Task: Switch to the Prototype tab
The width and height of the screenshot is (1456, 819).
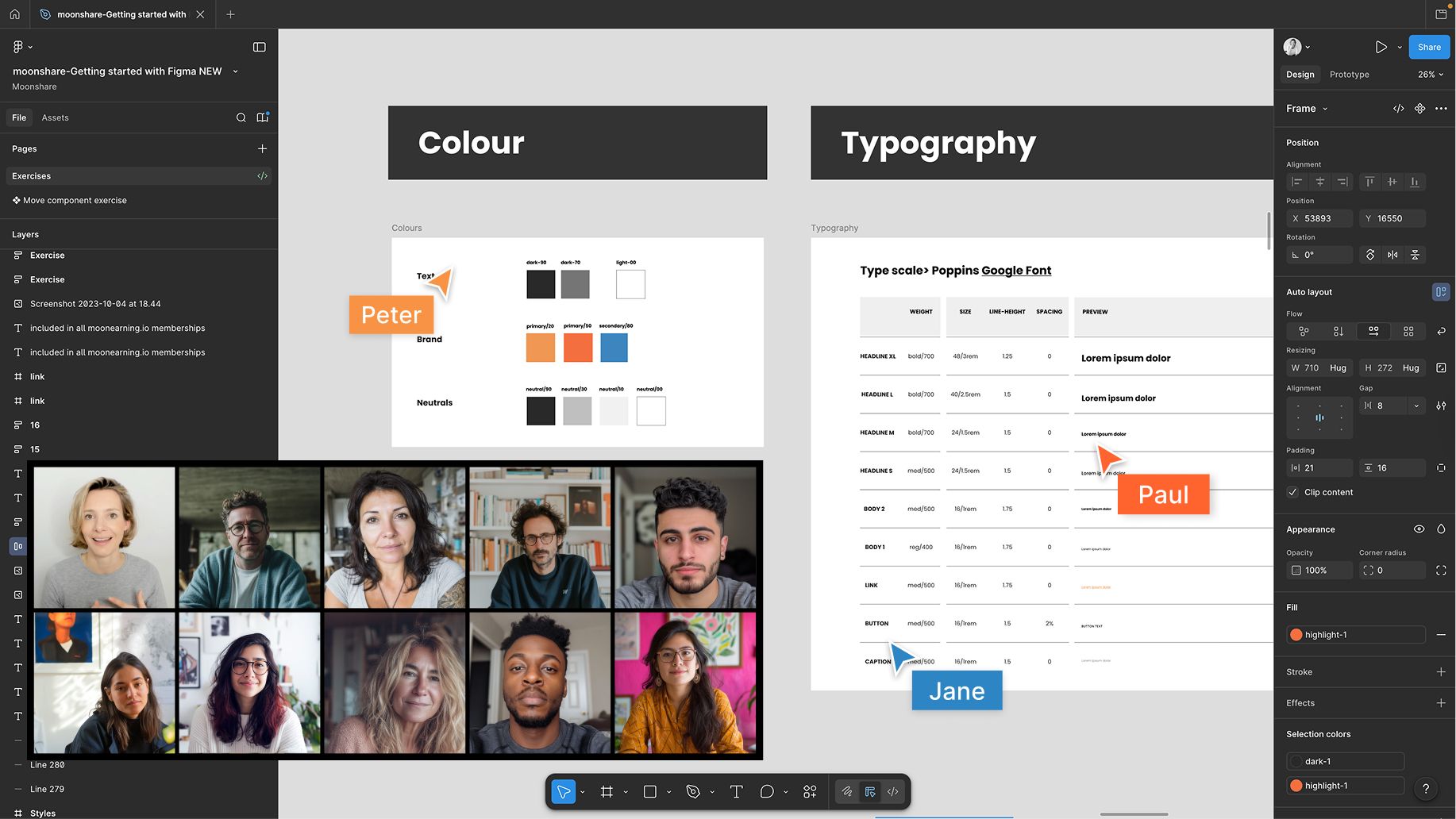Action: coord(1349,75)
